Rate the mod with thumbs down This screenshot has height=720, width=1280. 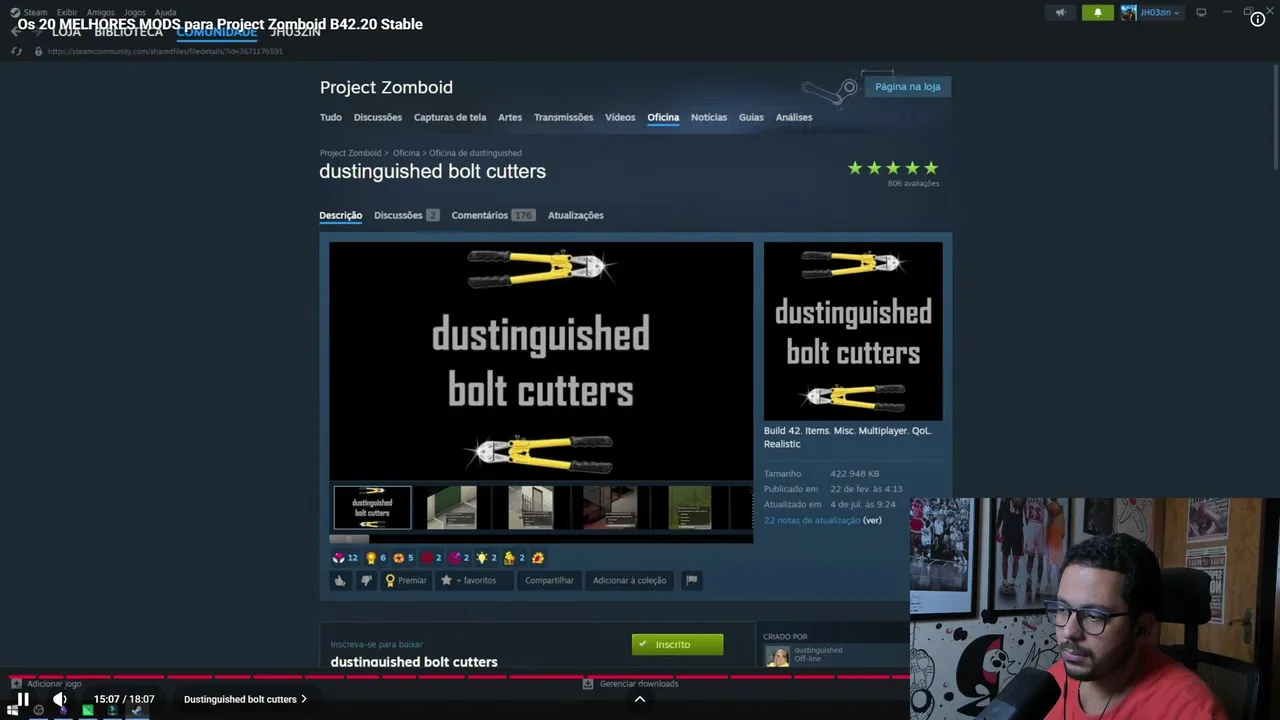click(x=366, y=580)
